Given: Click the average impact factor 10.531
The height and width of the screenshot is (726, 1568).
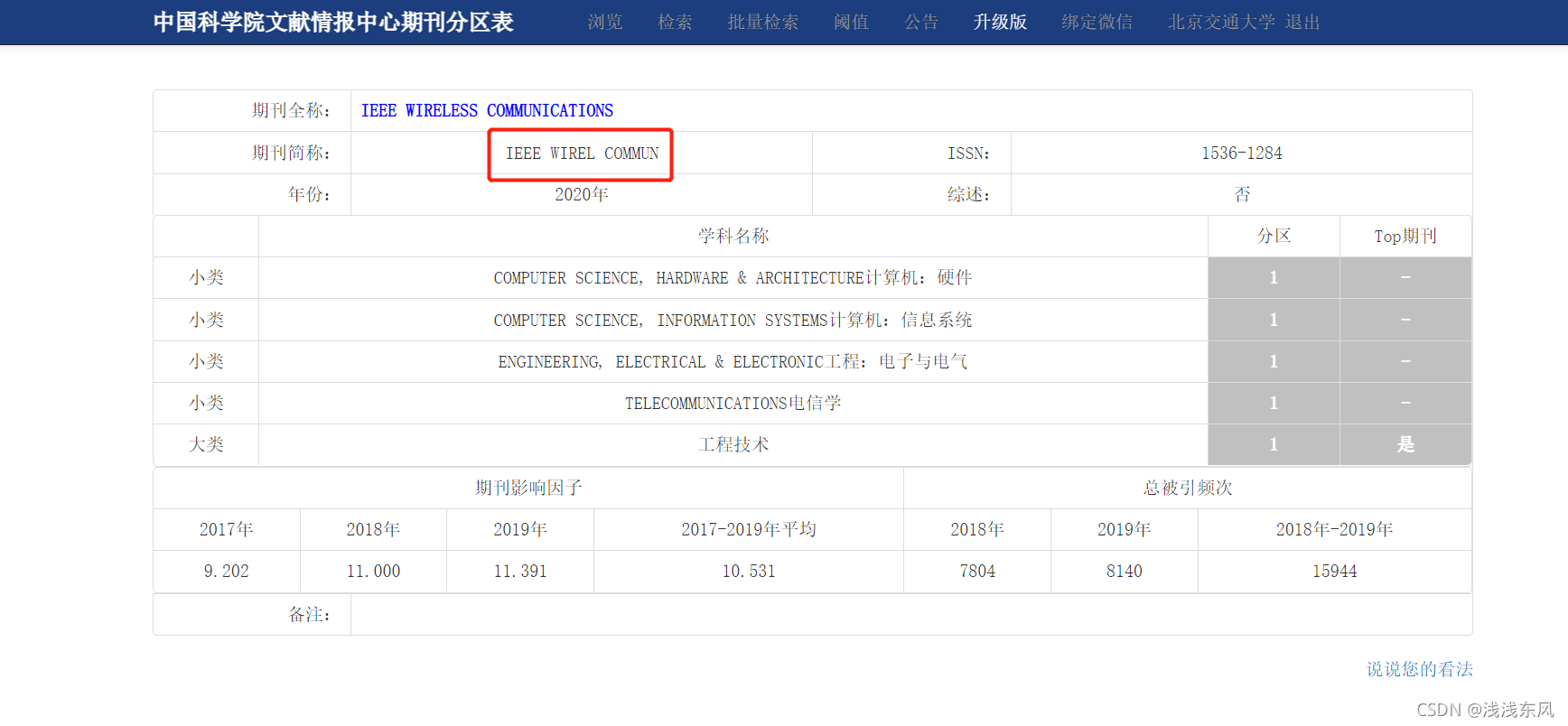Looking at the screenshot, I should tap(749, 571).
